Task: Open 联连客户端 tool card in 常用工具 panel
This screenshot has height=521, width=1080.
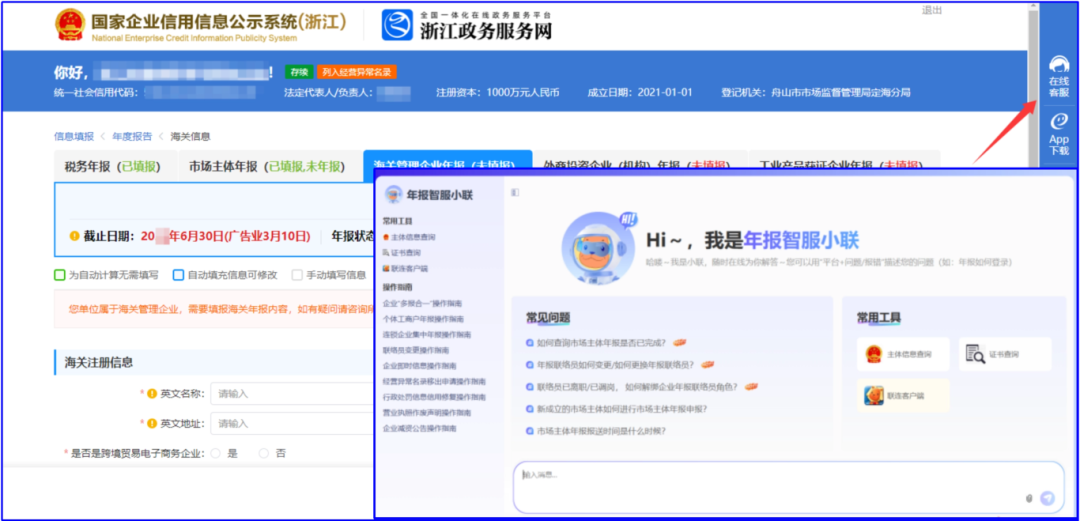Action: click(x=903, y=396)
